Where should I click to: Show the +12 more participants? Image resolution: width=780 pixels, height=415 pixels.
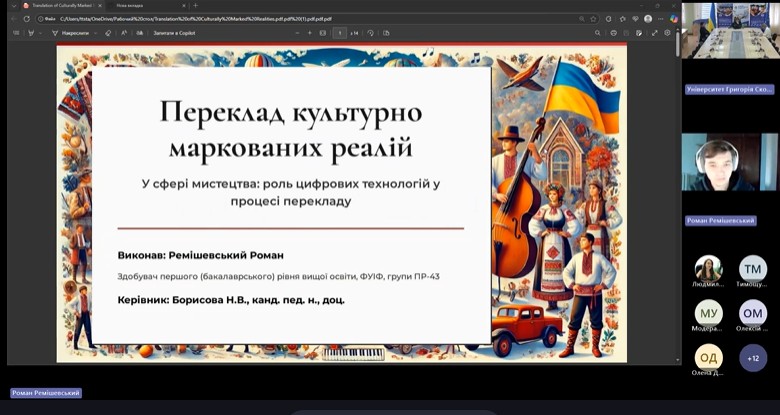[x=752, y=358]
